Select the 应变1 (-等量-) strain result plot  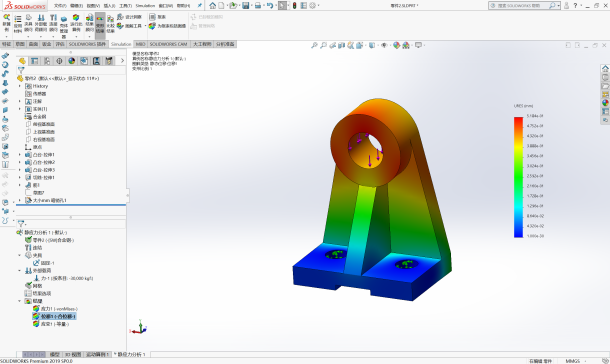click(51, 324)
